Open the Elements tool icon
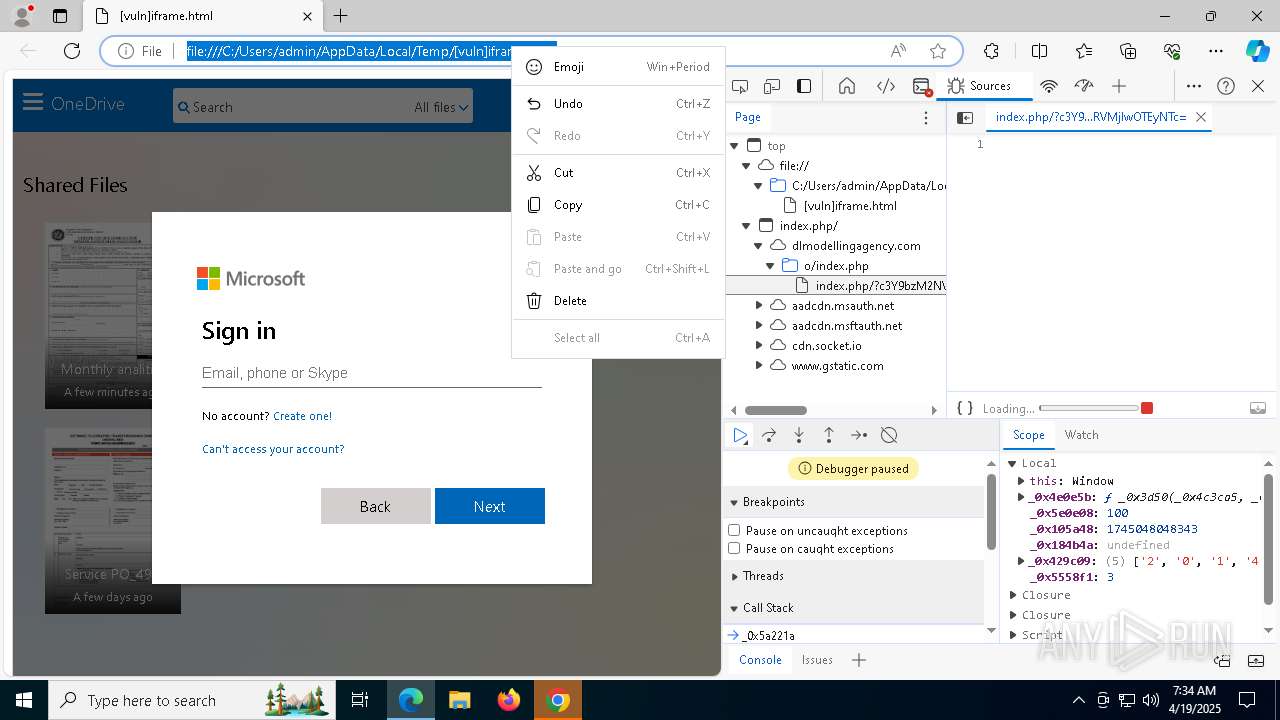Image resolution: width=1280 pixels, height=720 pixels. click(885, 86)
